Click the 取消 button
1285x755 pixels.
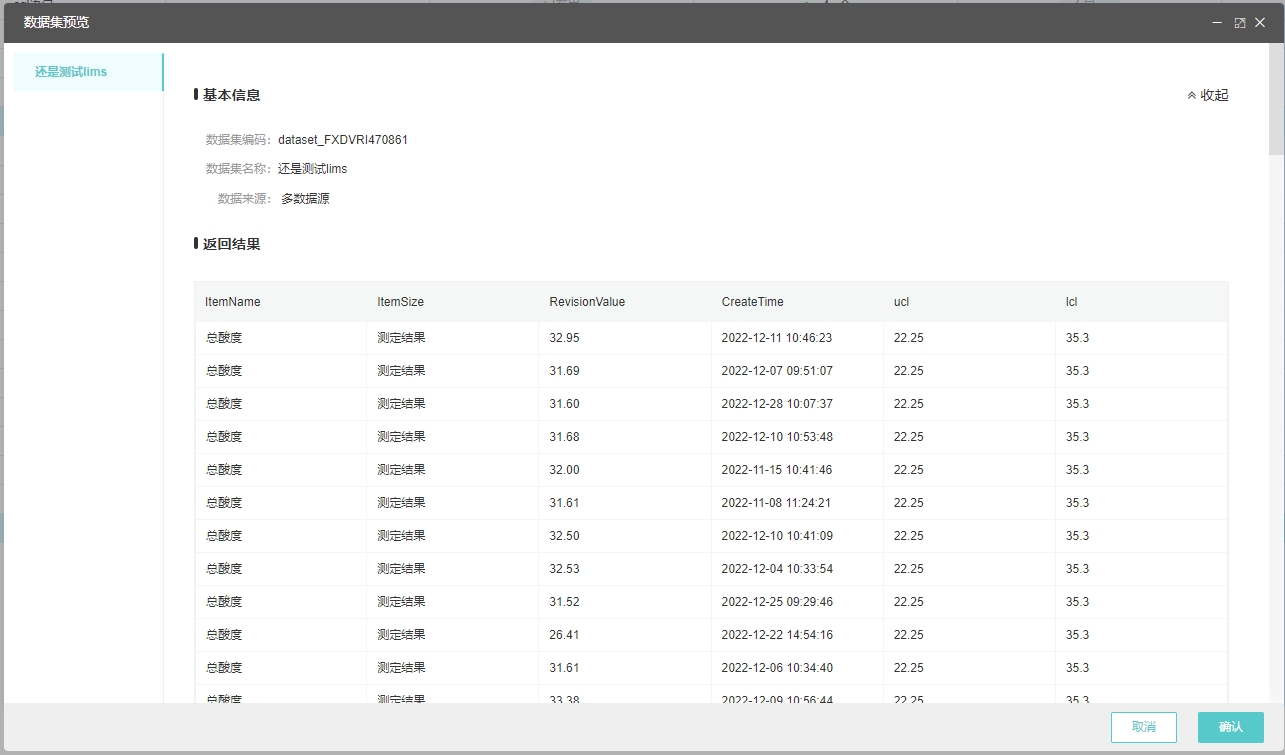(x=1144, y=727)
